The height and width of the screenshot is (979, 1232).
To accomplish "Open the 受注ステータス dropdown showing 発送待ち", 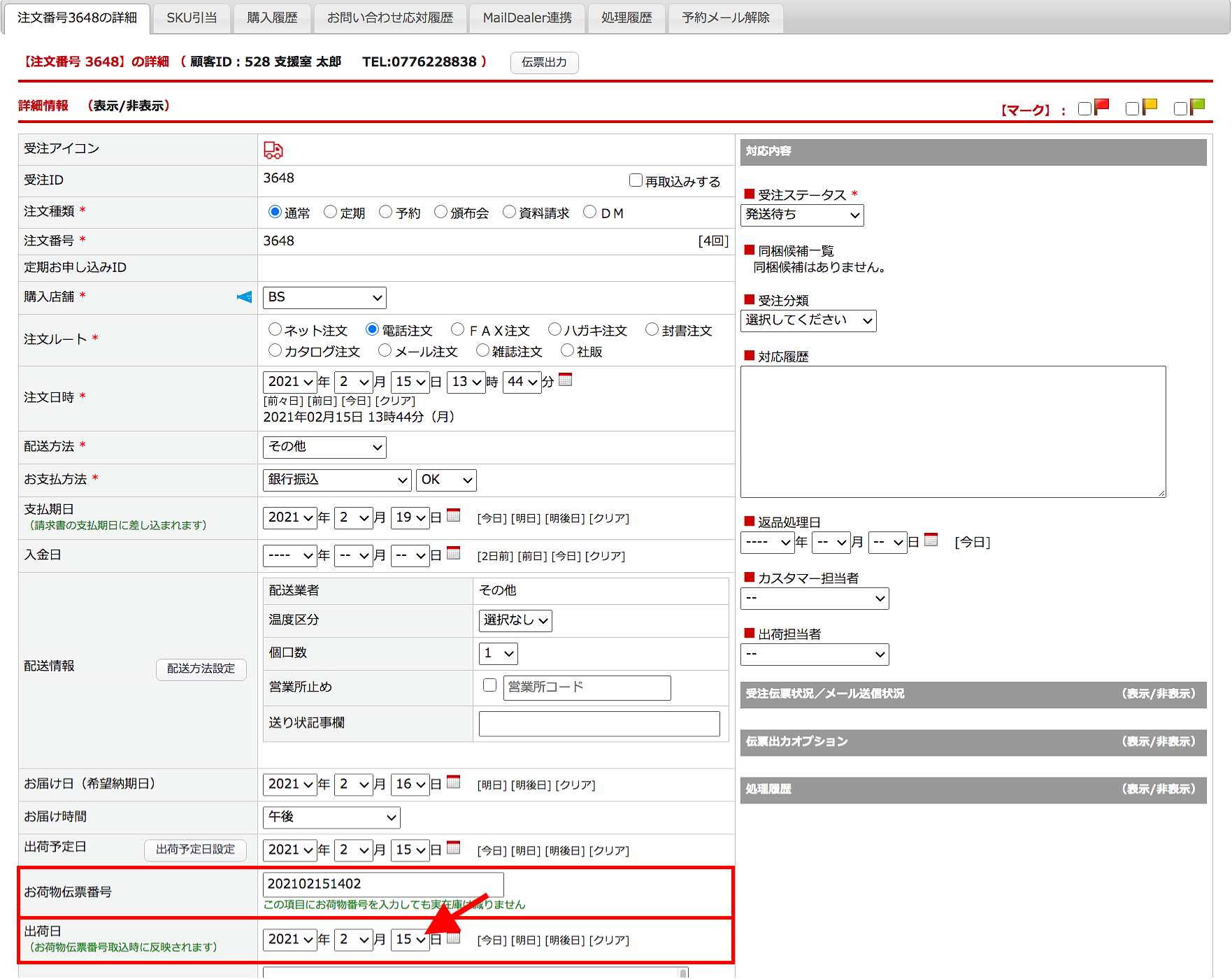I will click(801, 215).
